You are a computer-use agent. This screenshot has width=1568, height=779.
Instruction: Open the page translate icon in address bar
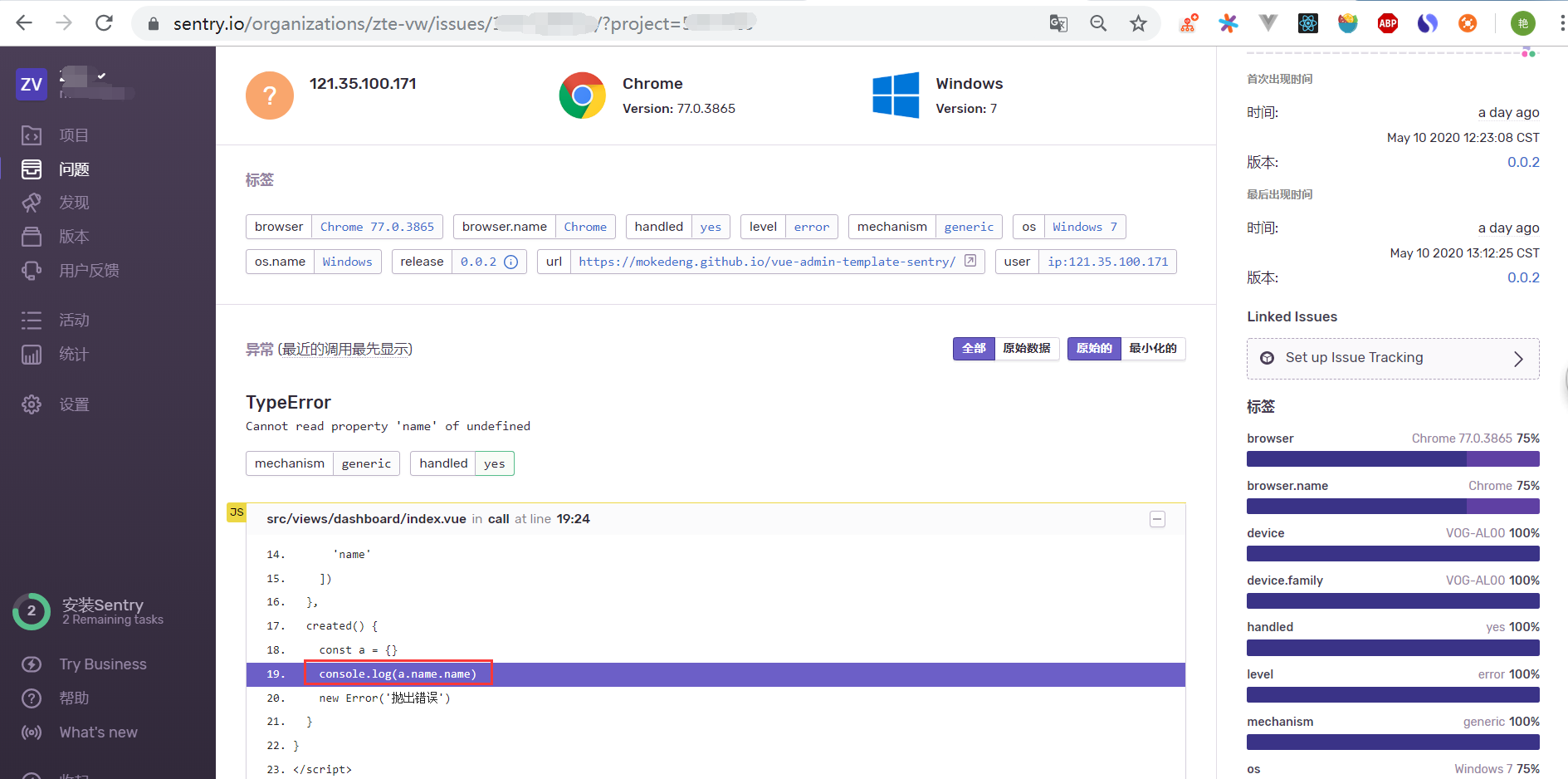pos(1058,23)
